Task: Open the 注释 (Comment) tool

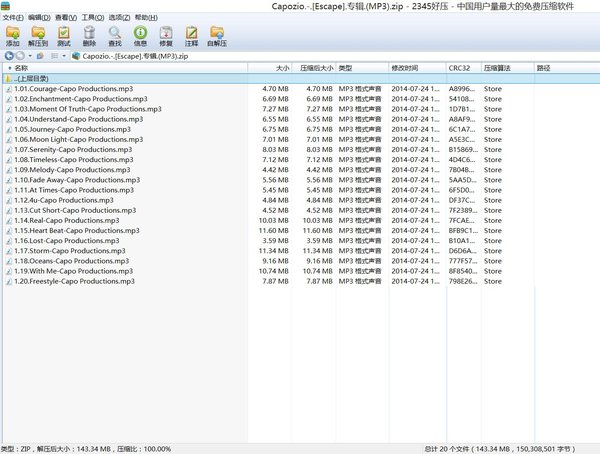Action: (x=190, y=37)
